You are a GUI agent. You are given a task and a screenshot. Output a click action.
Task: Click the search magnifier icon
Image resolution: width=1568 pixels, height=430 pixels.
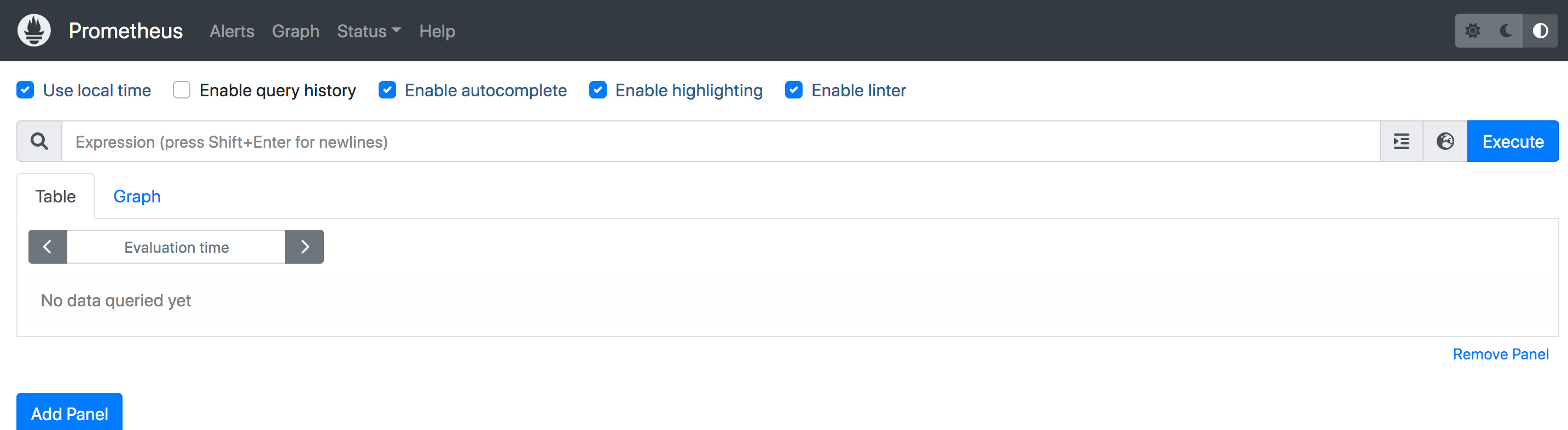[39, 141]
